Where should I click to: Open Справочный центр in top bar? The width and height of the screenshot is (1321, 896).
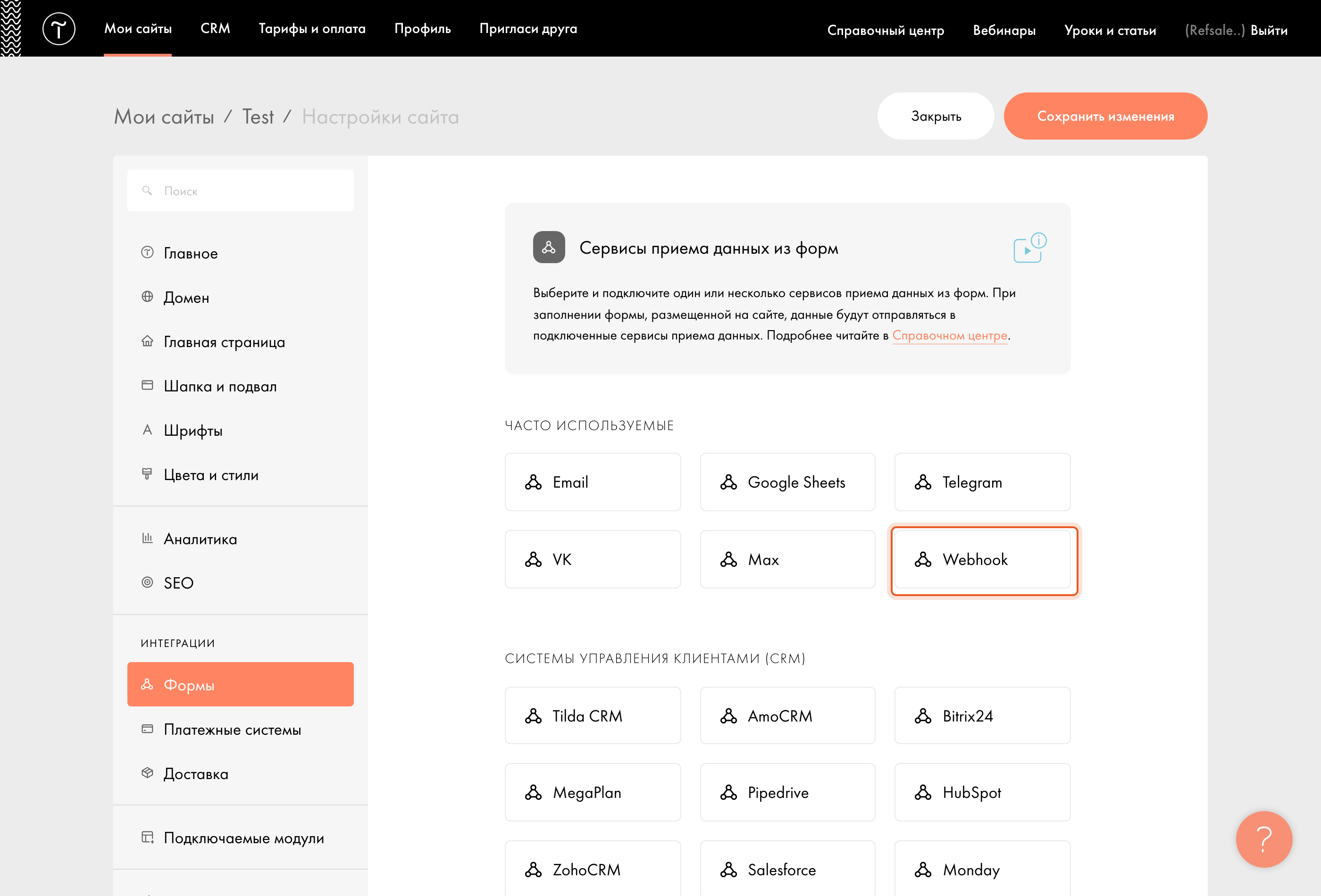pos(886,30)
